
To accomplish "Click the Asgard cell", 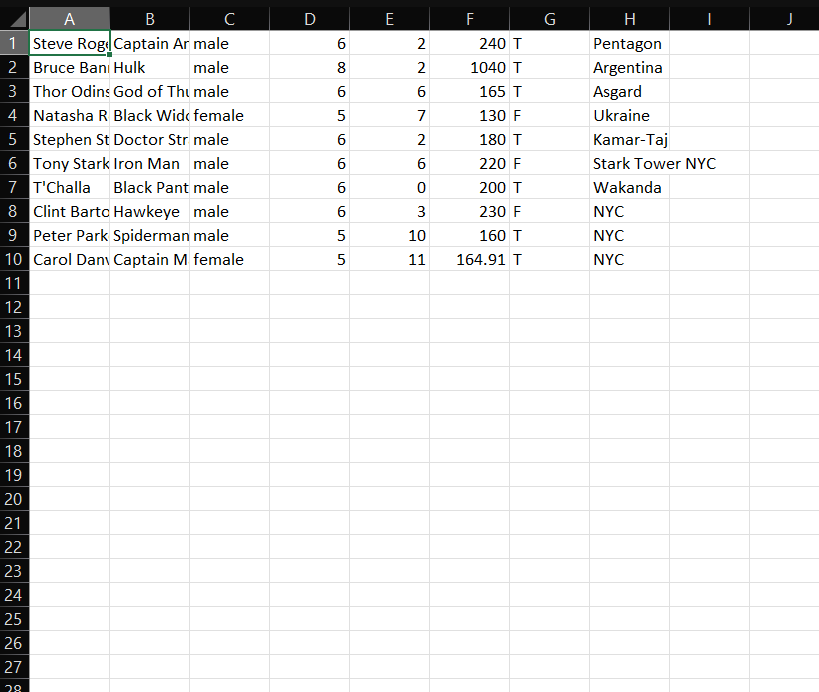I will coord(629,91).
